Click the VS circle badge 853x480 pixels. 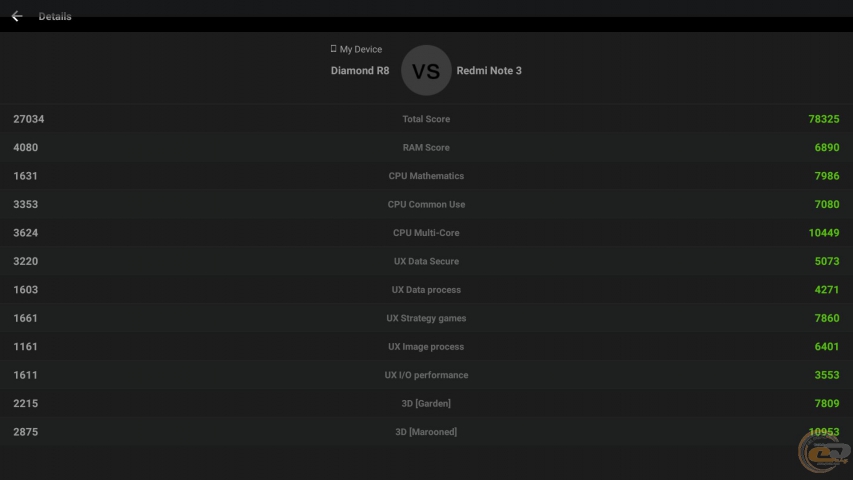click(426, 71)
